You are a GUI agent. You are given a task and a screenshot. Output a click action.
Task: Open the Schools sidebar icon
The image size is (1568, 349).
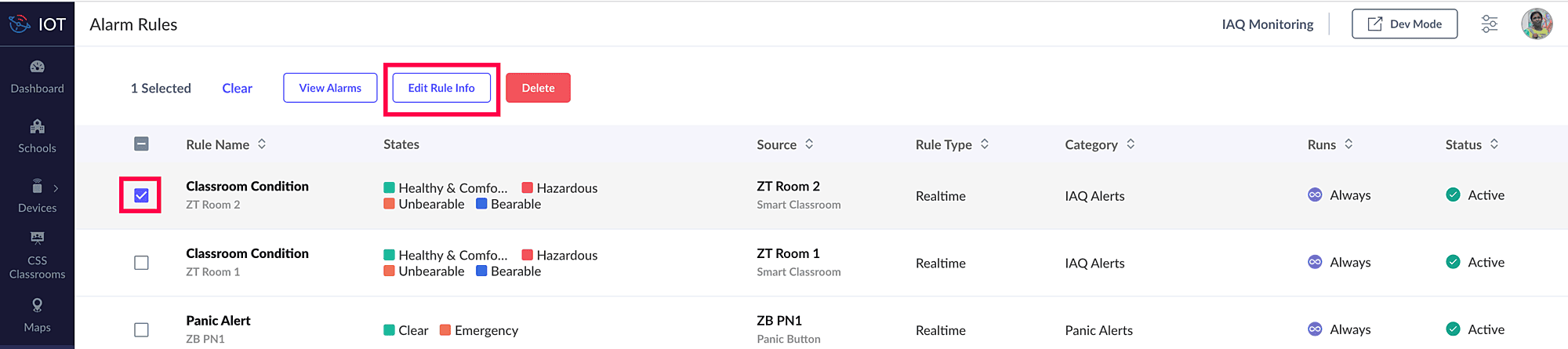pyautogui.click(x=37, y=127)
